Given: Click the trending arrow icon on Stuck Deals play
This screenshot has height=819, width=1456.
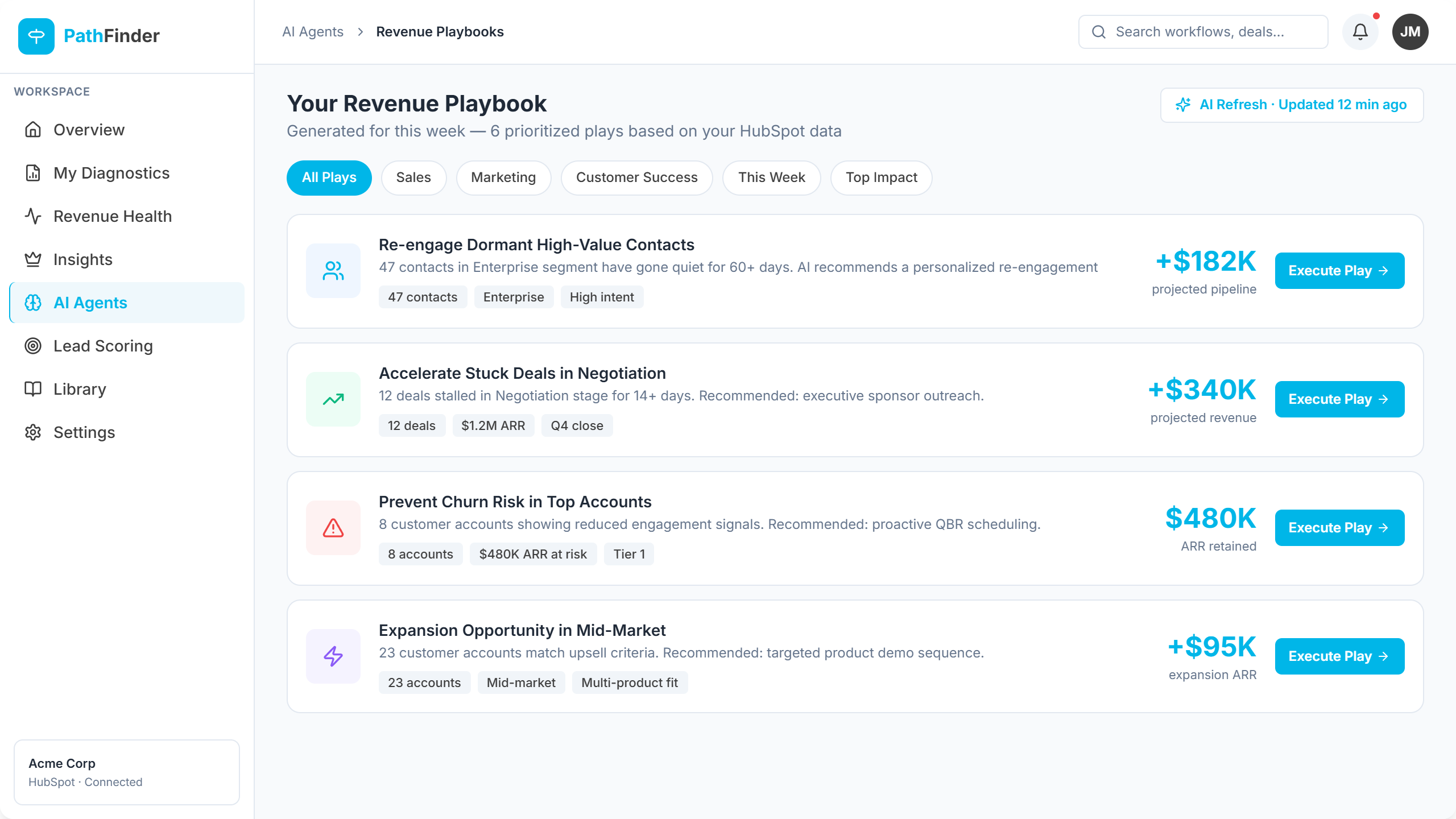Looking at the screenshot, I should [333, 399].
